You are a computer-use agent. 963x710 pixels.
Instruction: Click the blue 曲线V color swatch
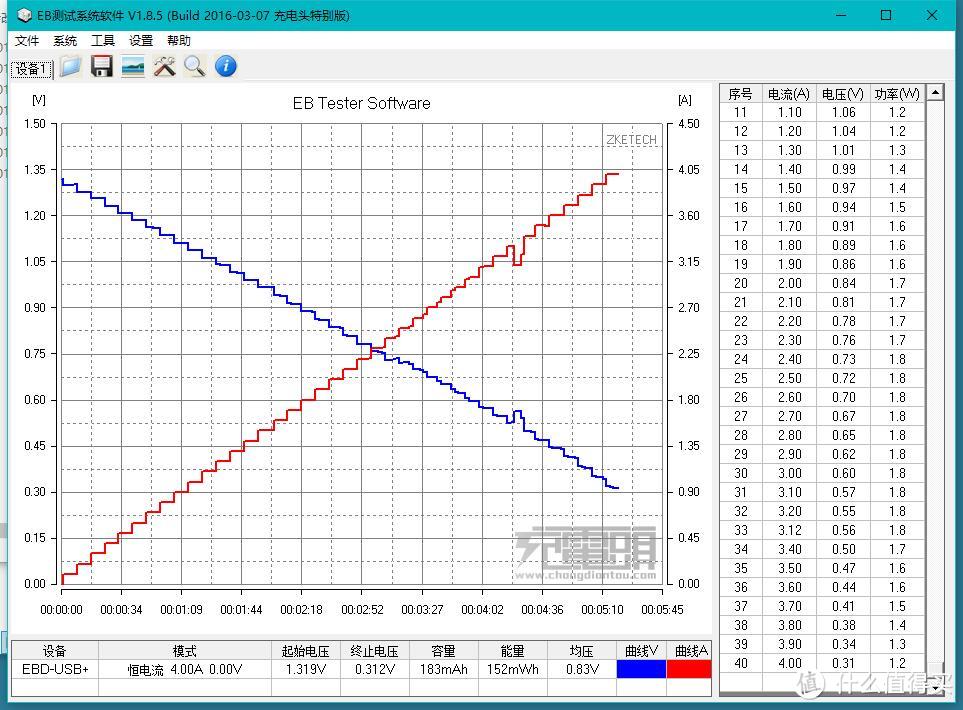point(641,669)
